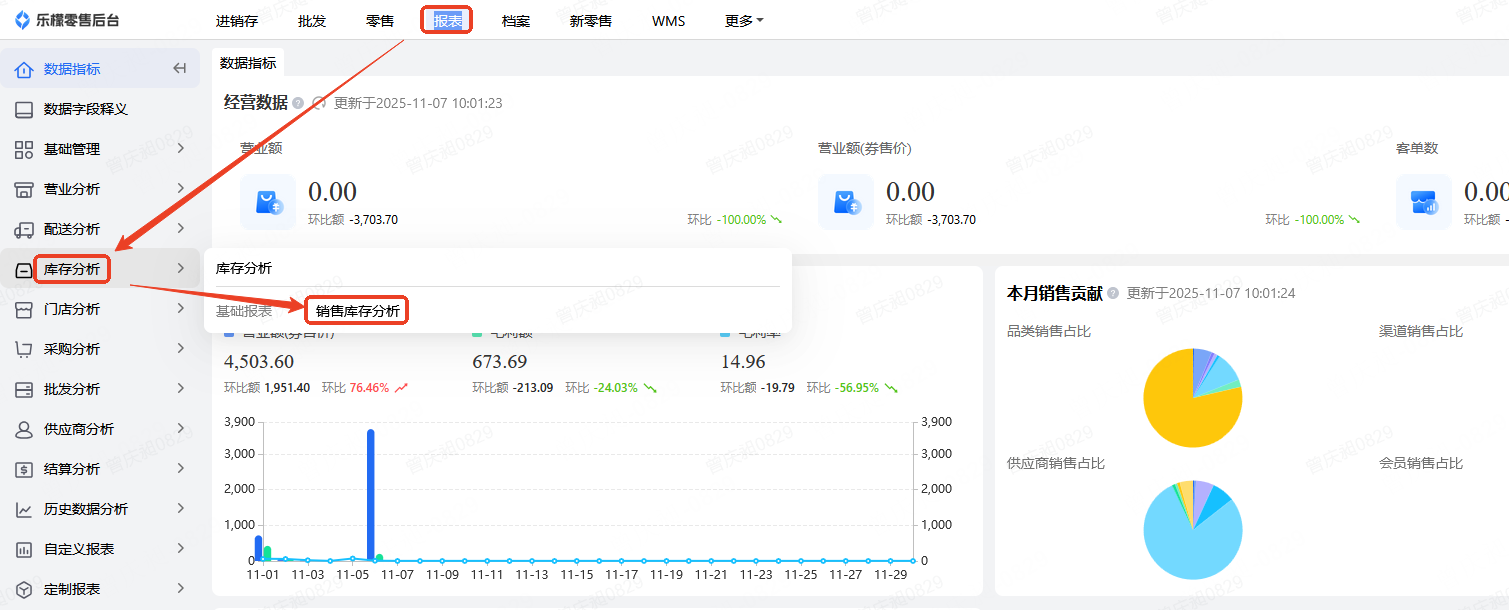Image resolution: width=1509 pixels, height=610 pixels.
Task: Click the 数据字段释义 sidebar icon
Action: 24,109
